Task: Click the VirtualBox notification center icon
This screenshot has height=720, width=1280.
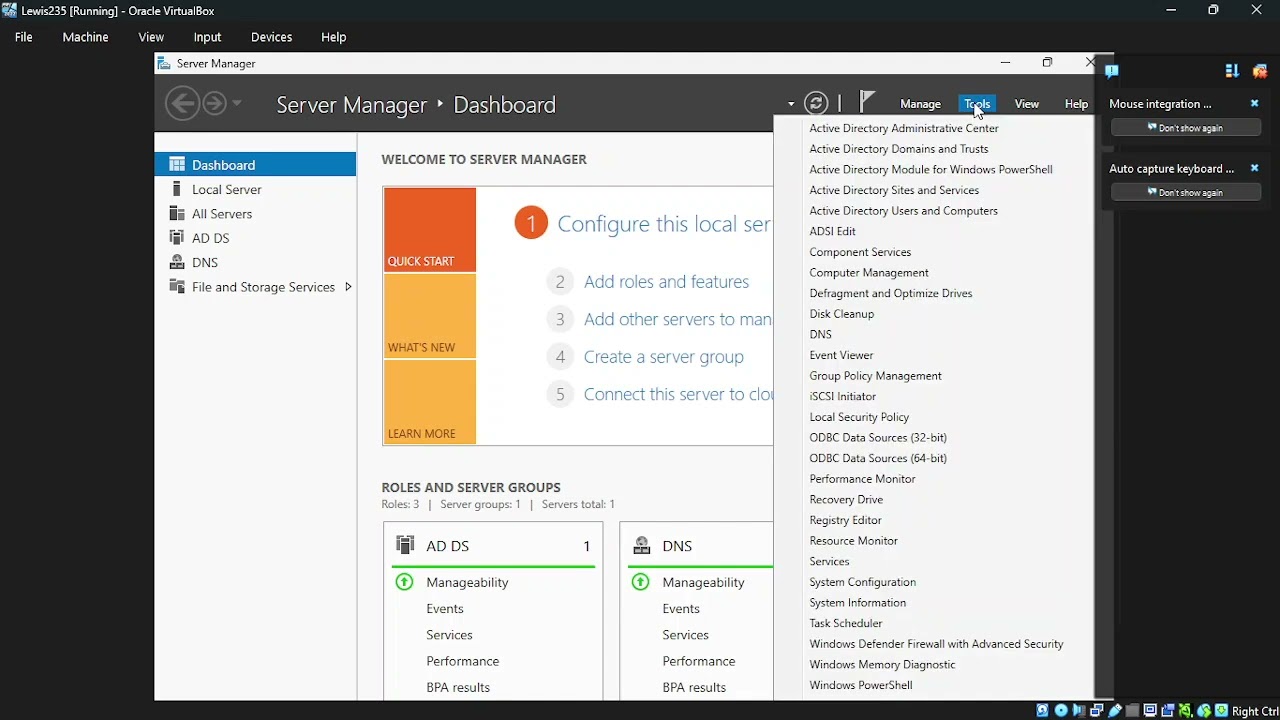Action: [1111, 71]
